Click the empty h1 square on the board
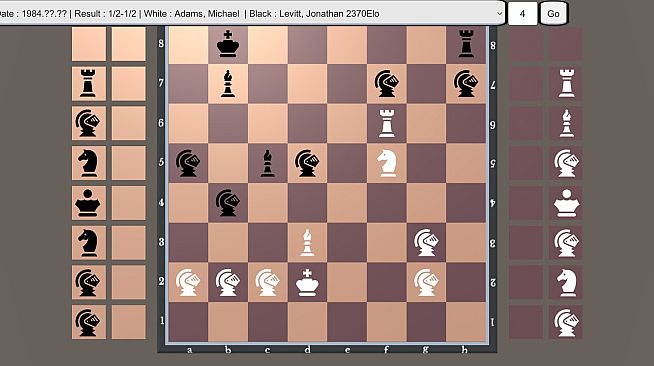Image resolution: width=654 pixels, height=366 pixels. [x=466, y=322]
